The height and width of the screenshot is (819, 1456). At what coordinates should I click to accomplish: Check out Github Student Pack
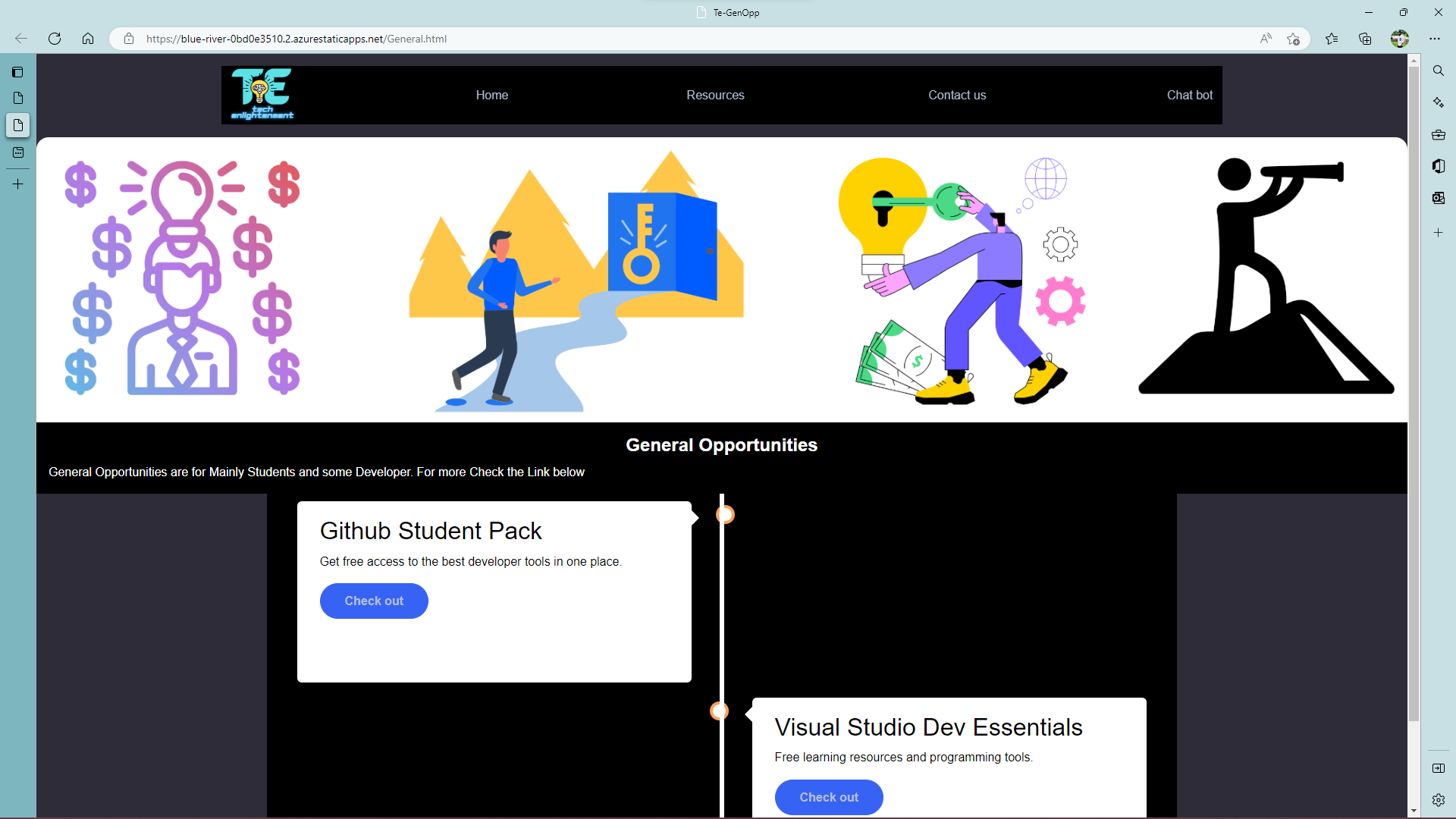374,601
